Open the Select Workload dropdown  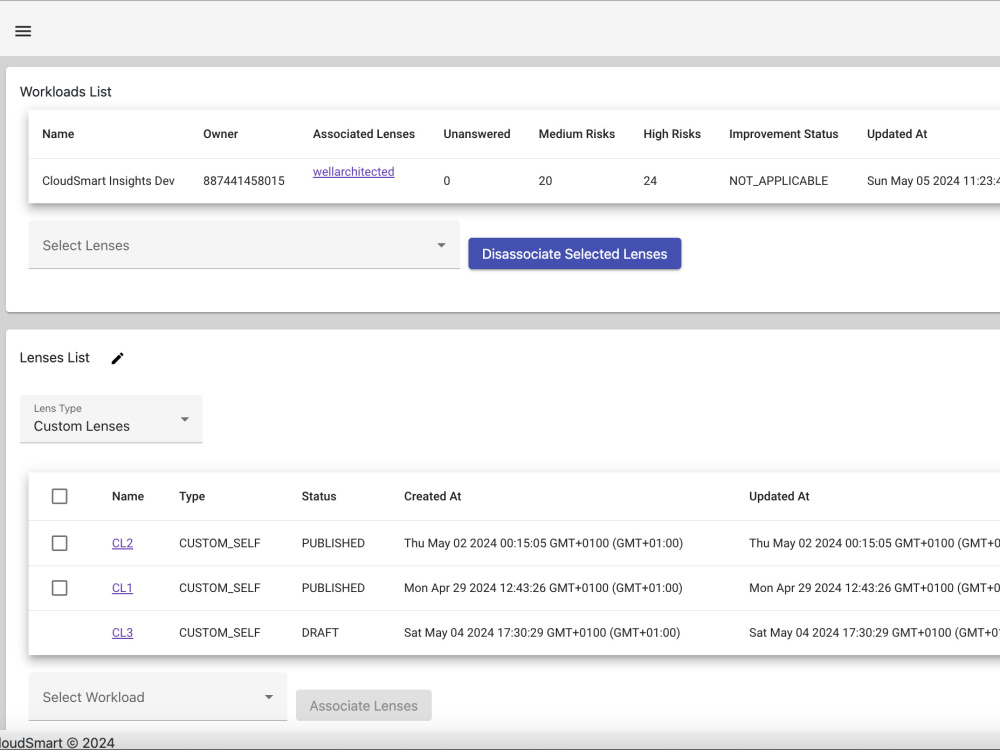point(155,697)
